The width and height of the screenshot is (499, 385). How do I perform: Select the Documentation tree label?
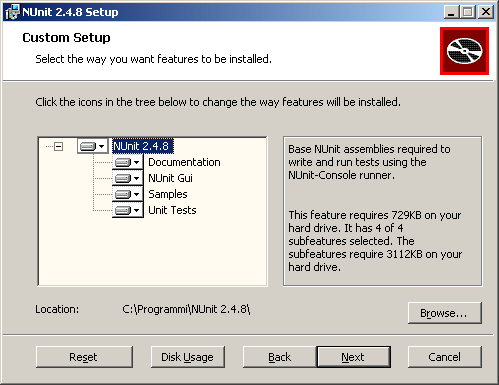(x=184, y=162)
